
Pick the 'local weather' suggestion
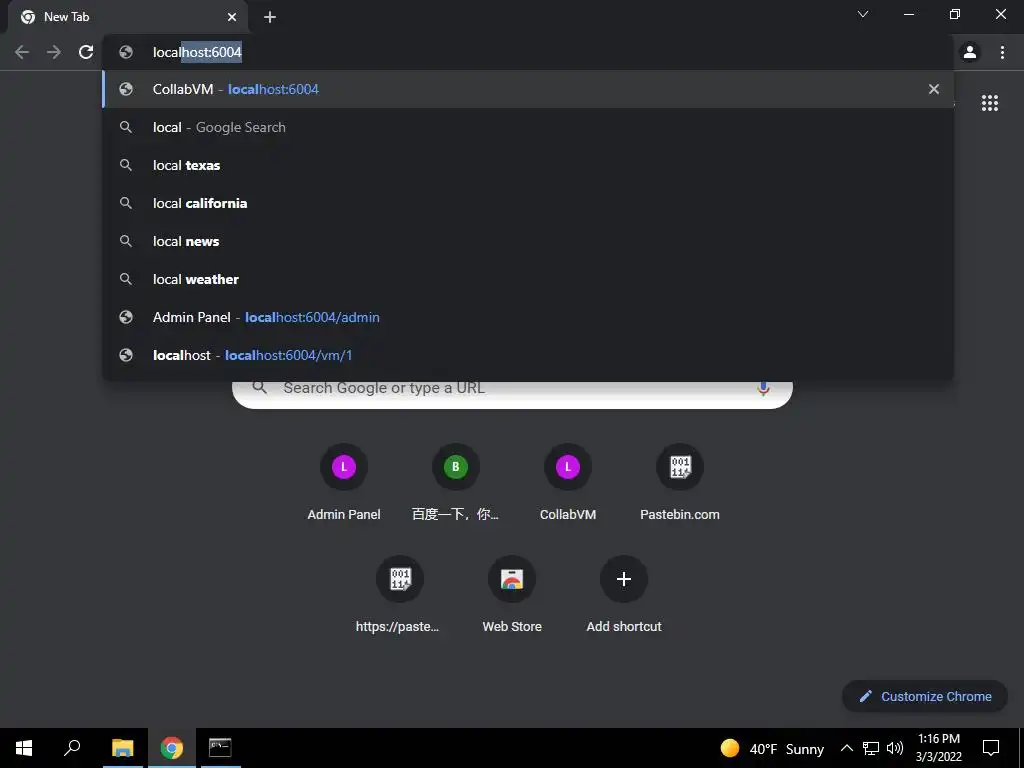[528, 279]
